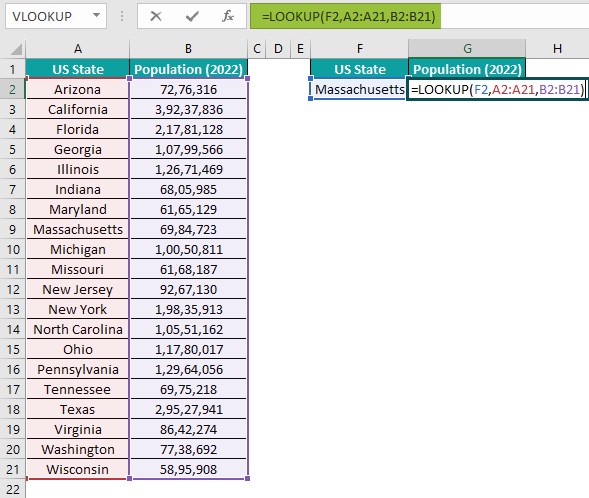This screenshot has width=589, height=498.
Task: Select the Wisconsin cell
Action: tap(77, 469)
